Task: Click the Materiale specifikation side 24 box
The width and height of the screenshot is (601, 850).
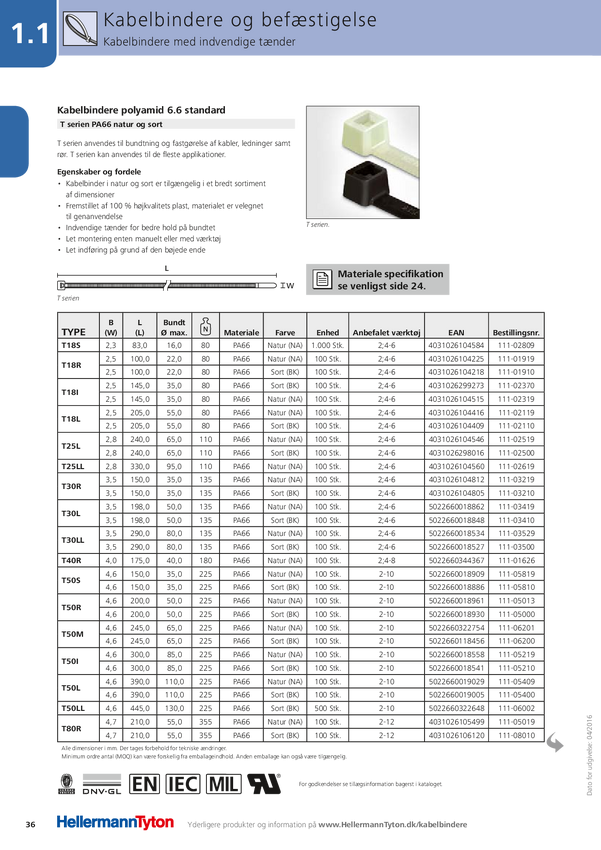Action: tap(378, 280)
